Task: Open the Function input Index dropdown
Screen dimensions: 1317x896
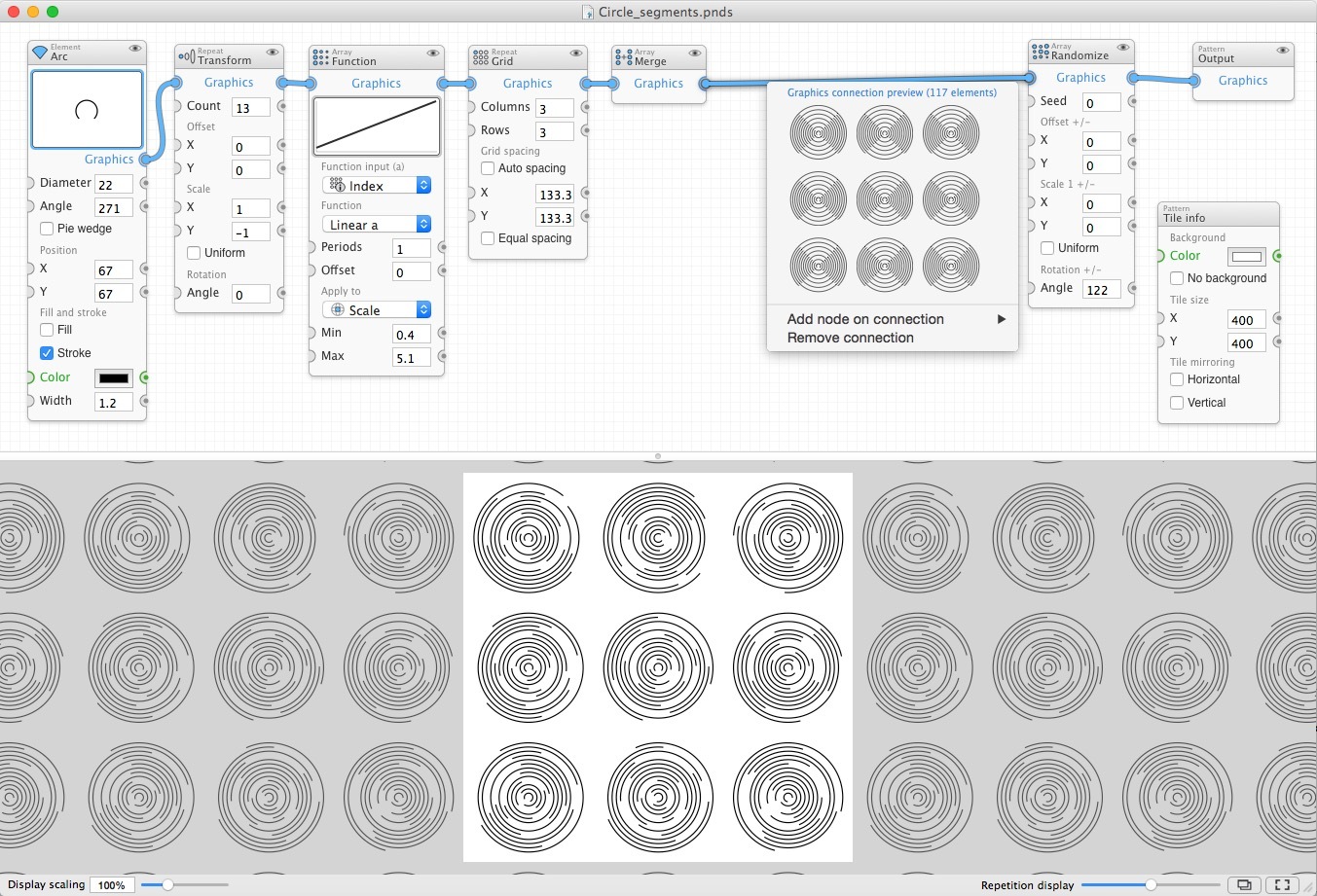Action: click(x=376, y=186)
